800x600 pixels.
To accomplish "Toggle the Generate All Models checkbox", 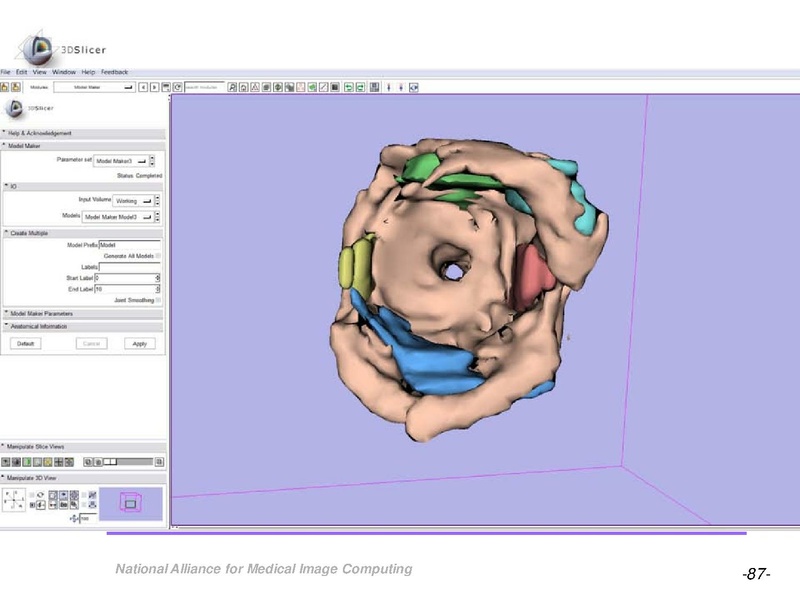I will pyautogui.click(x=158, y=256).
